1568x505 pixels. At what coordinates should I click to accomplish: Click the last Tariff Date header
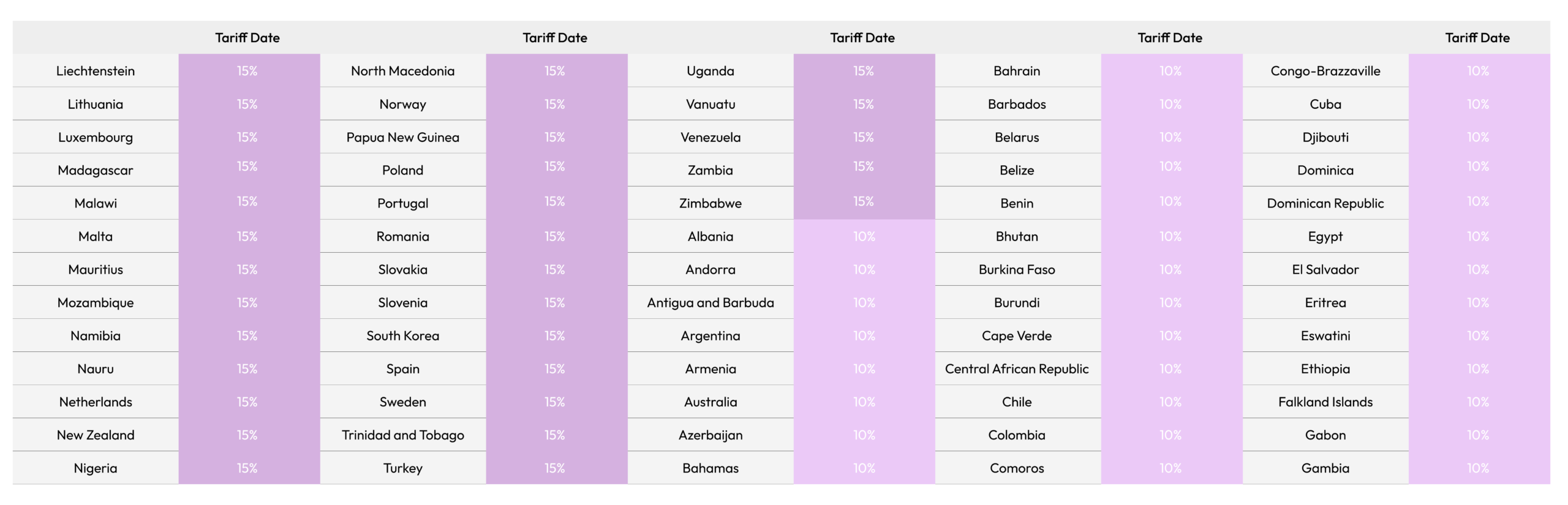tap(1477, 38)
